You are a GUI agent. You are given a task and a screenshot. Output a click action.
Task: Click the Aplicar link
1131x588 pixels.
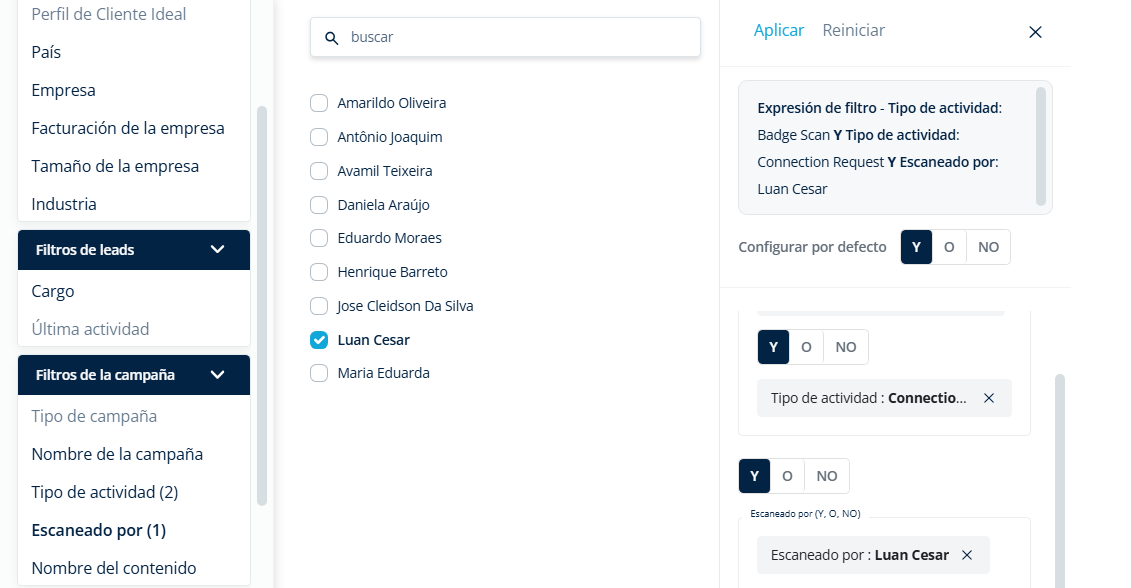tap(778, 30)
